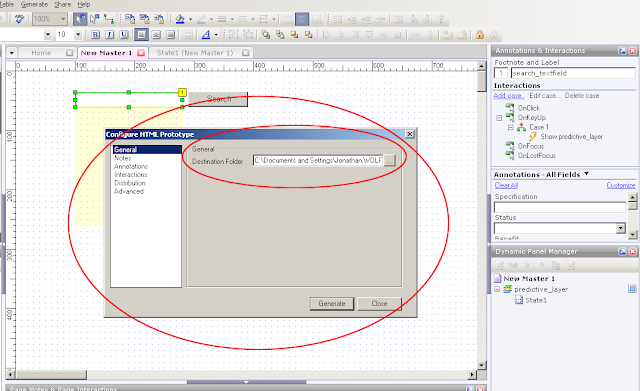
Task: Click the bullet list toolbar icon
Action: pos(188,35)
